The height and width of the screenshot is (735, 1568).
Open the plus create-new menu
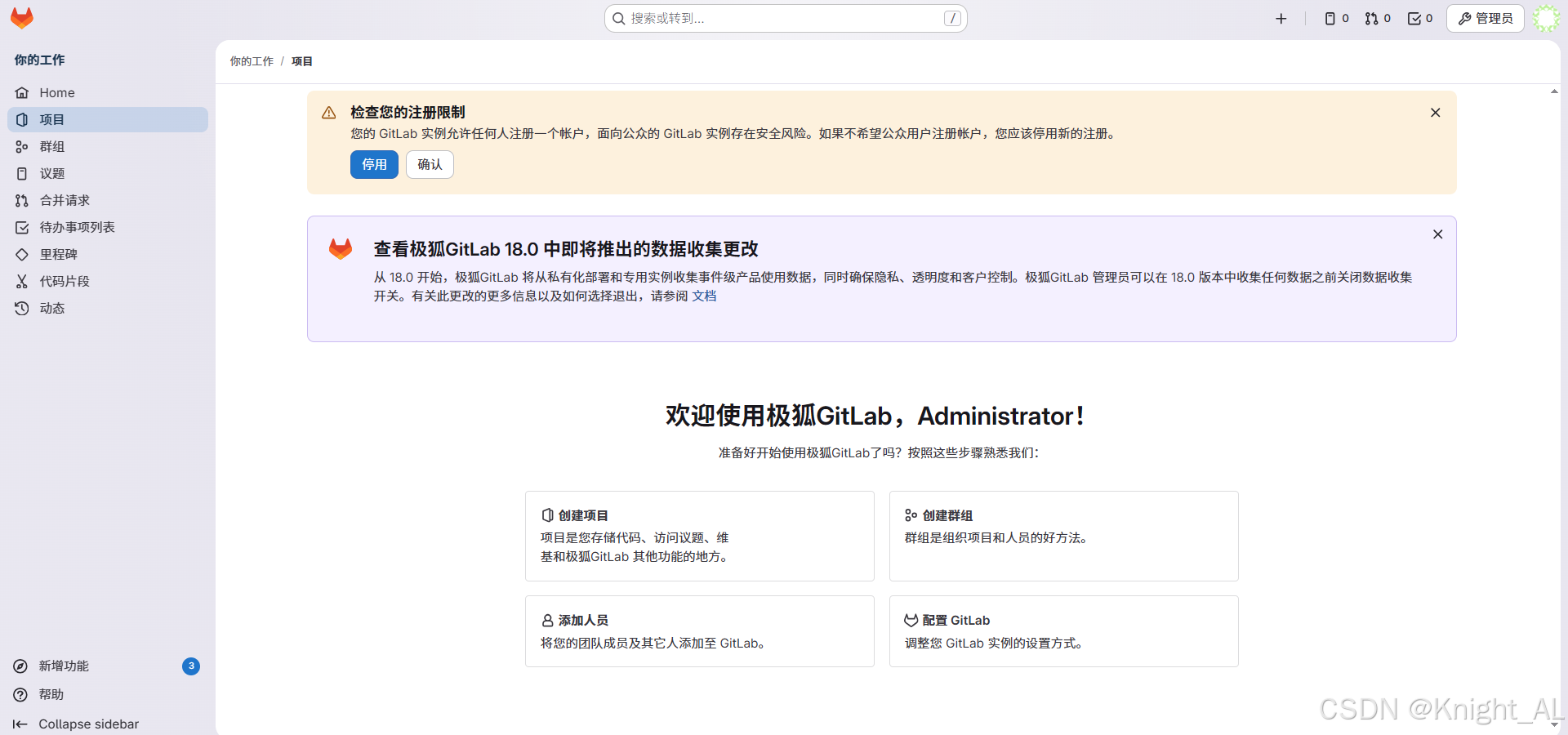coord(1281,18)
